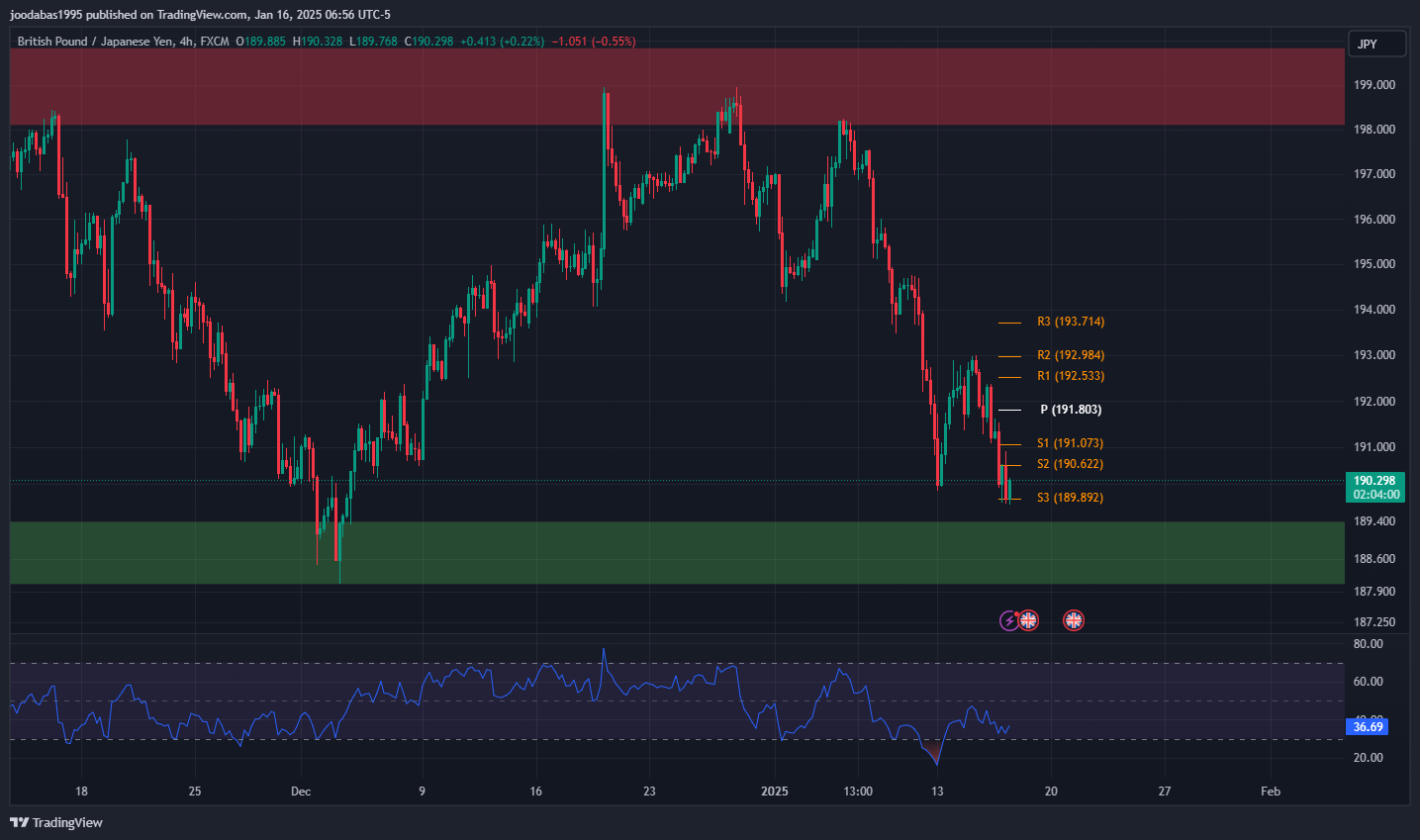Select the P (191.803) pivot label
The width and height of the screenshot is (1420, 840).
(x=1071, y=410)
